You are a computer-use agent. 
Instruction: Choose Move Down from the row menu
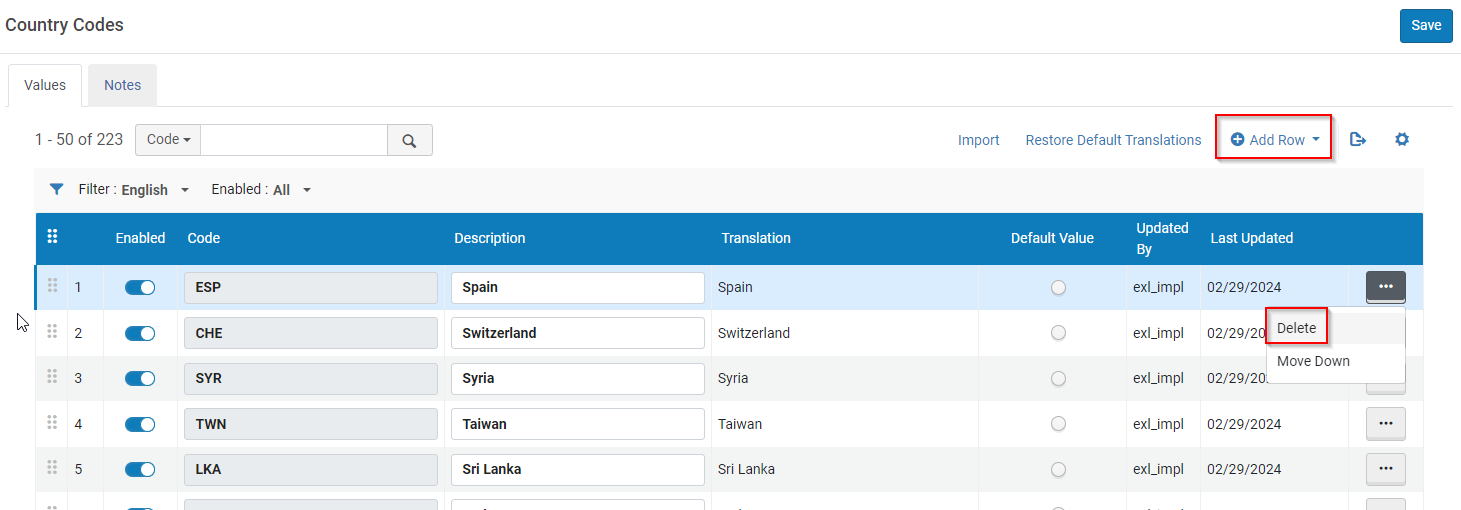pyautogui.click(x=1313, y=361)
